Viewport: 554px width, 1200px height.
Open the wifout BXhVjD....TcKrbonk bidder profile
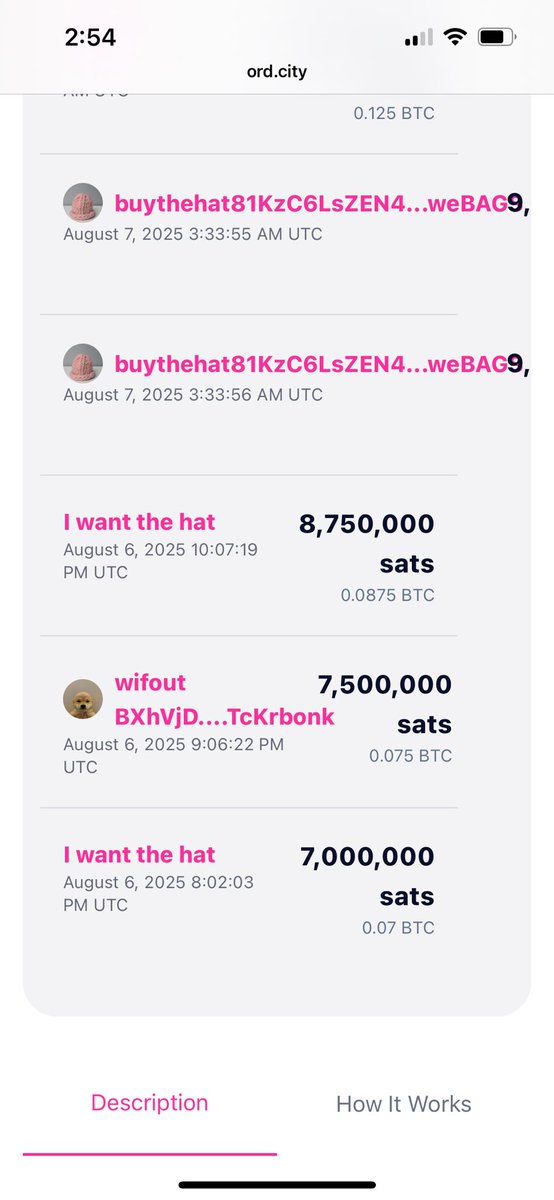(x=224, y=700)
